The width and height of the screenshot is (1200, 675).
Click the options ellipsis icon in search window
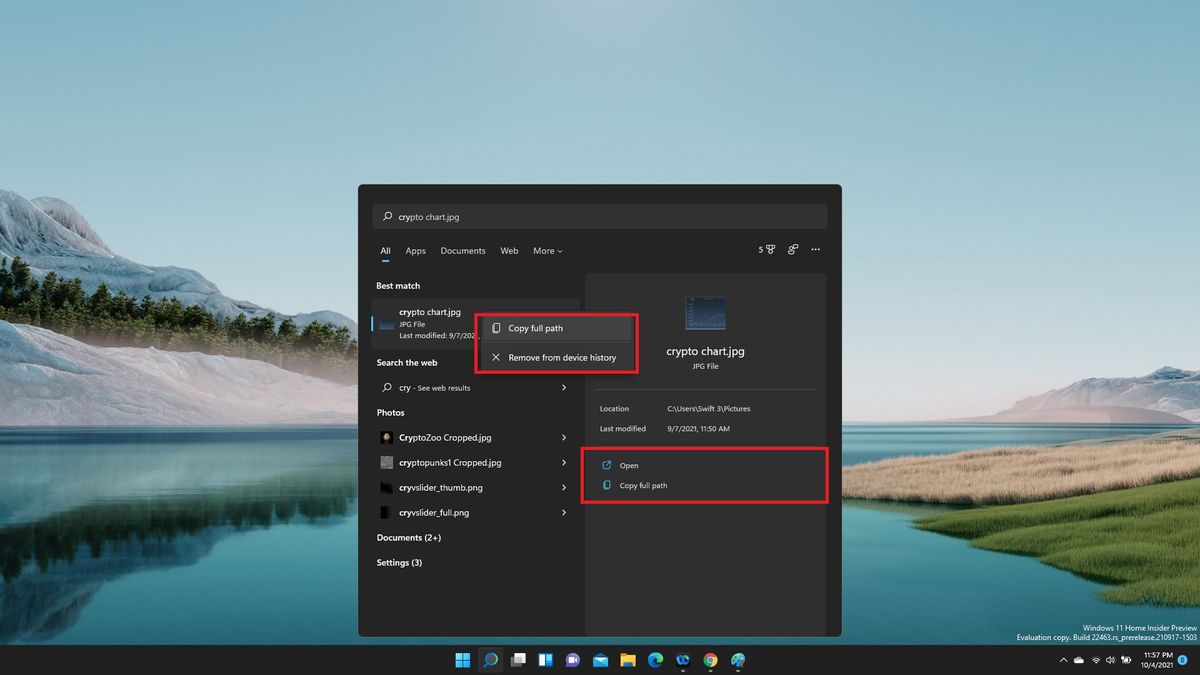click(815, 249)
